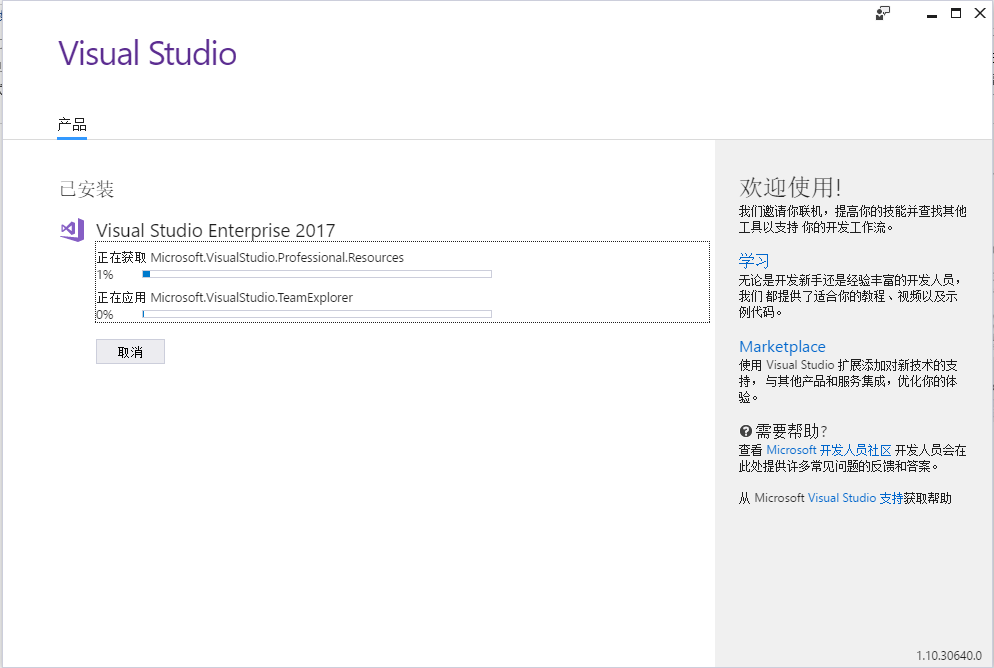Click the Visual Studio purple logo icon
This screenshot has height=668, width=994.
(x=71, y=230)
